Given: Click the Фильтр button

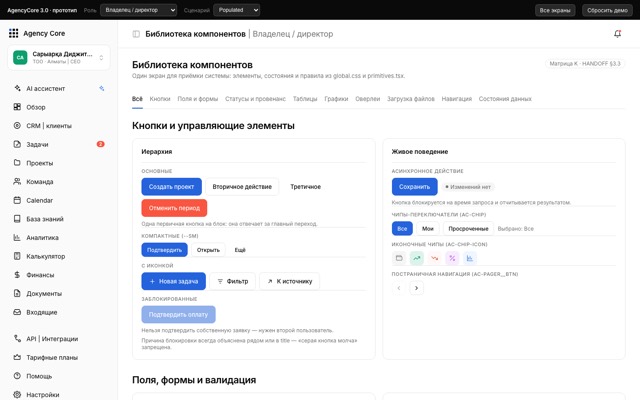Looking at the screenshot, I should [x=233, y=281].
